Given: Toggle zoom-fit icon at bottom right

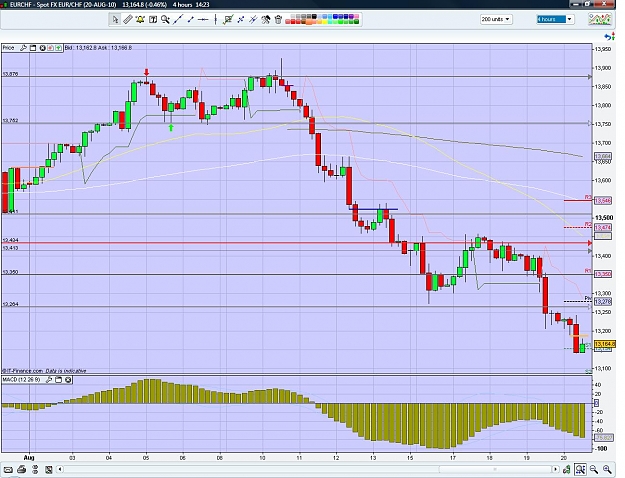Looking at the screenshot, I should pyautogui.click(x=580, y=469).
